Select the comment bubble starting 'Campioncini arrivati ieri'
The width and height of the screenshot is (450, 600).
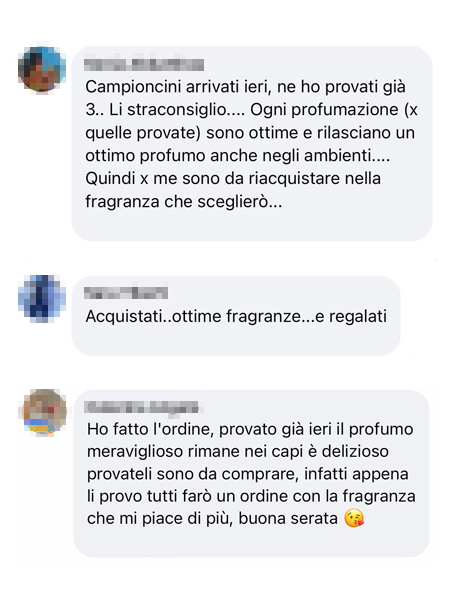click(x=252, y=144)
